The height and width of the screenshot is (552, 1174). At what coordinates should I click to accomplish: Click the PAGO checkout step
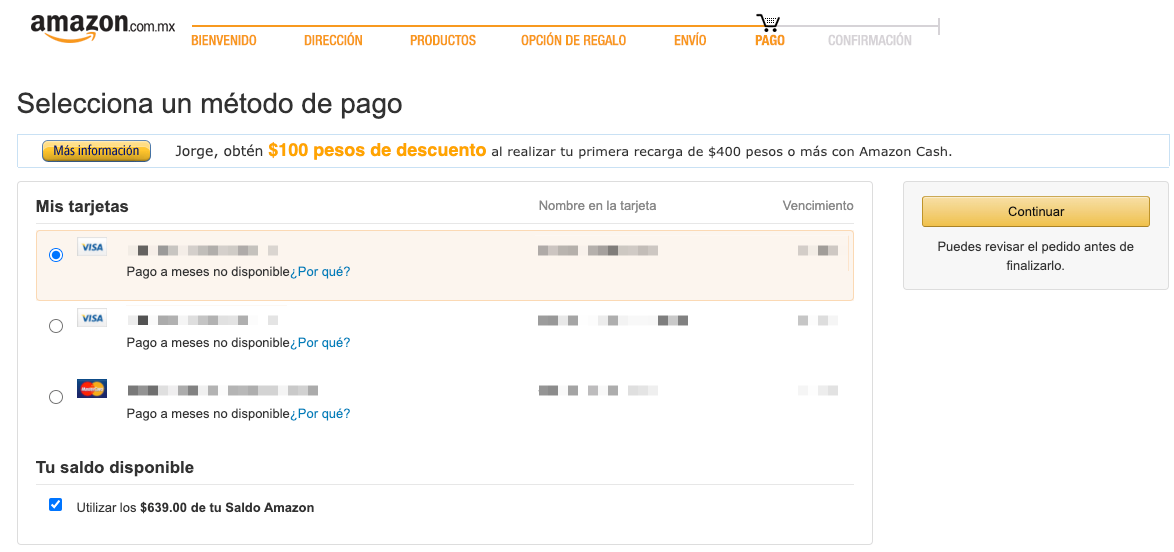[x=770, y=40]
